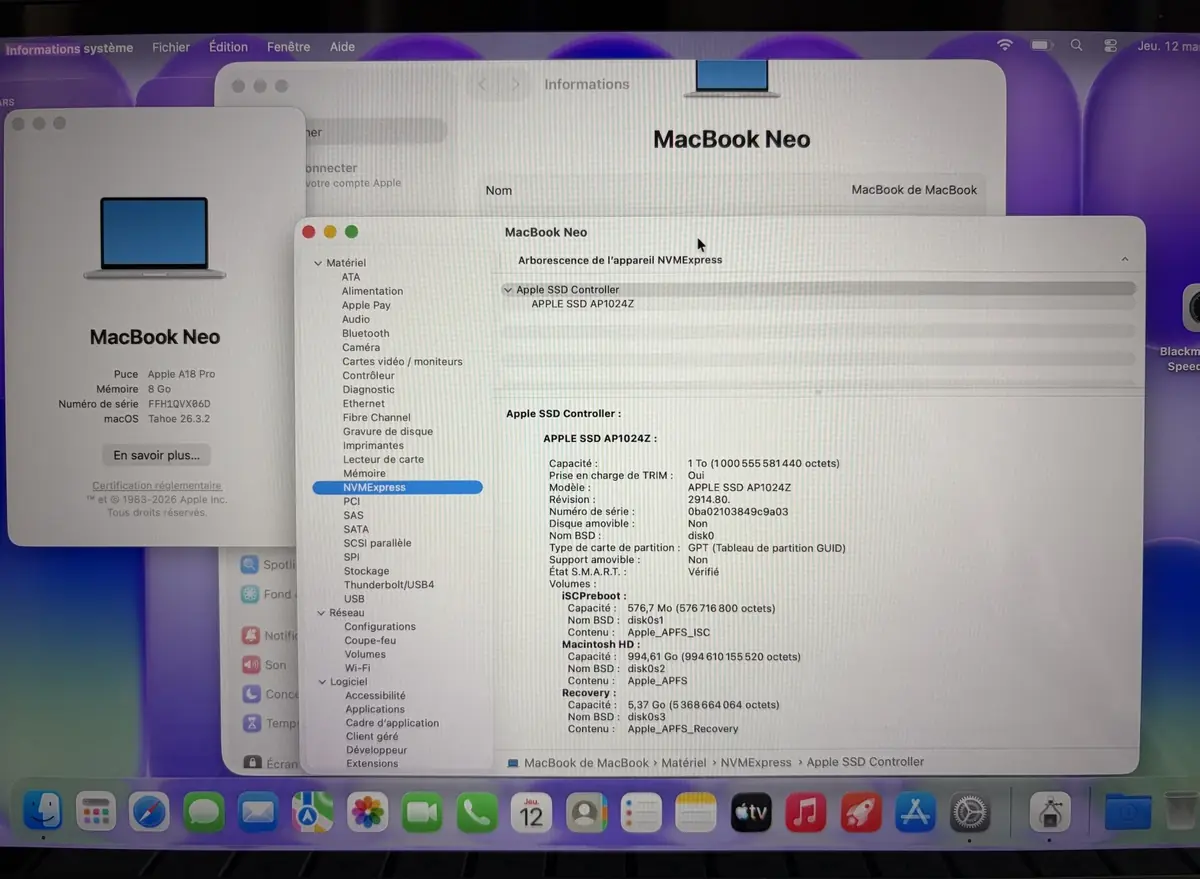Click the Wi-Fi icon in the menu bar
Image resolution: width=1200 pixels, height=879 pixels.
1004,45
